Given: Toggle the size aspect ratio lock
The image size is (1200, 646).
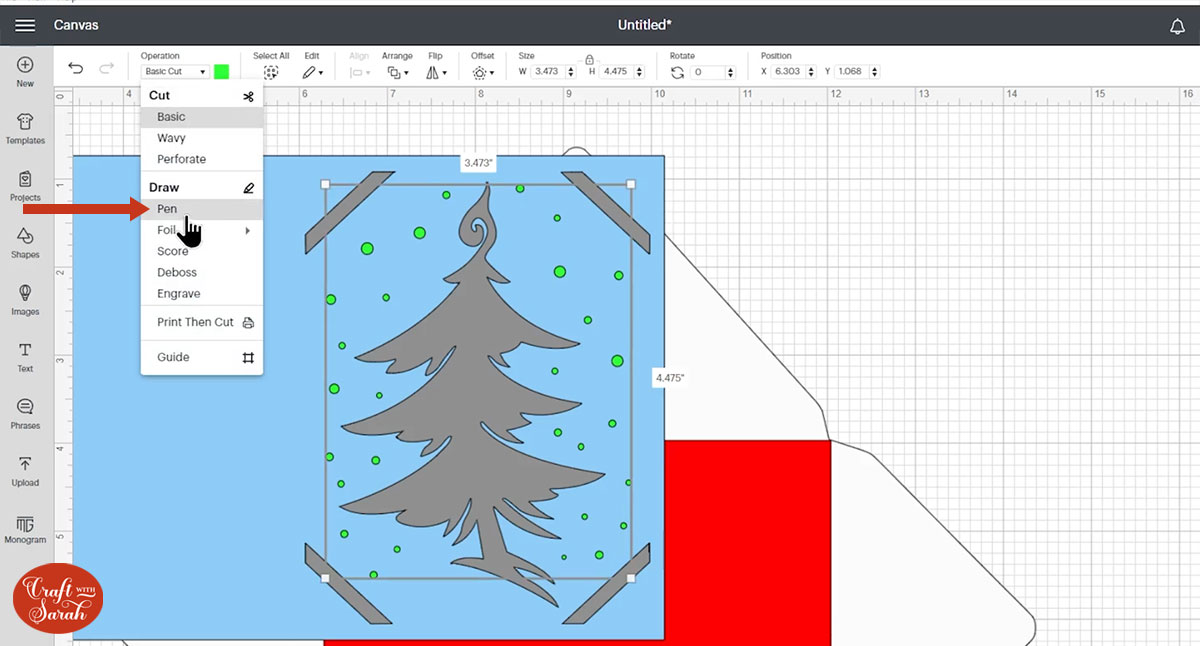Looking at the screenshot, I should tap(589, 59).
